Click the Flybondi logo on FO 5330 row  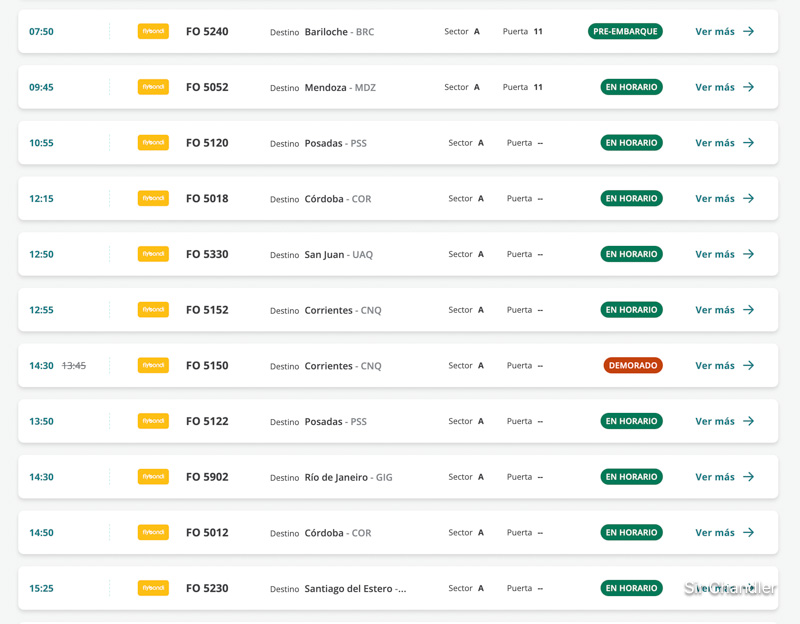(153, 254)
